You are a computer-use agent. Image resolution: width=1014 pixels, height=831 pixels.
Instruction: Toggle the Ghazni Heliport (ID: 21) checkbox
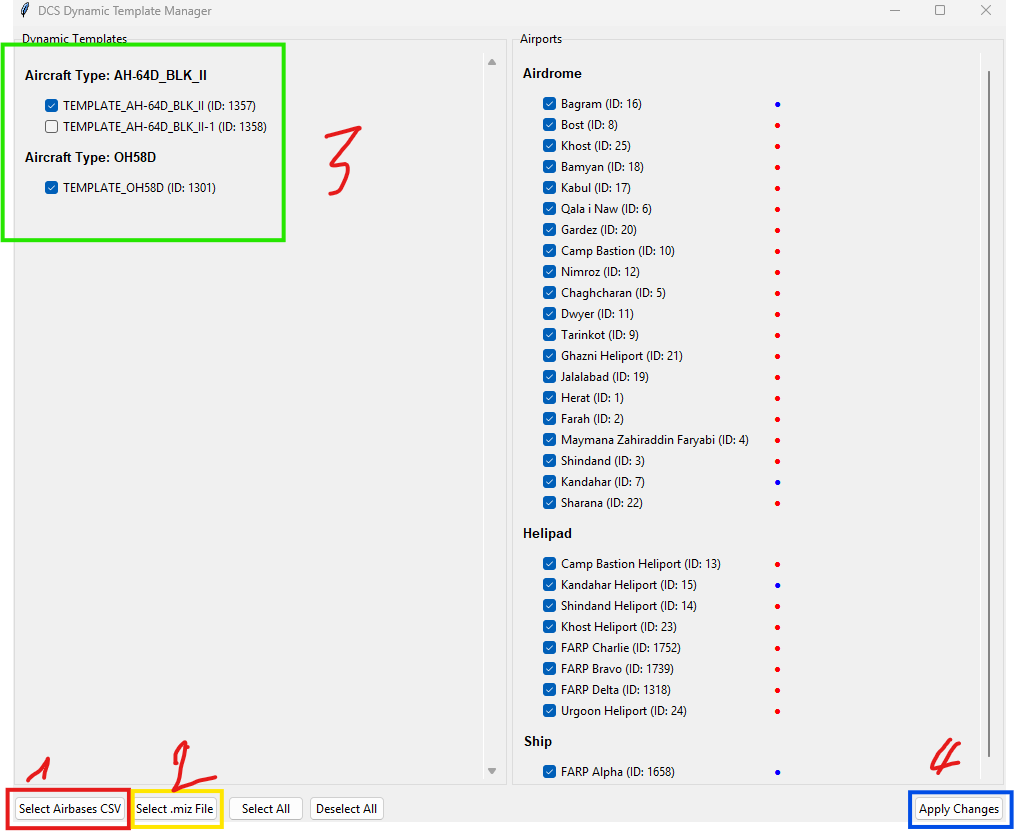(550, 356)
